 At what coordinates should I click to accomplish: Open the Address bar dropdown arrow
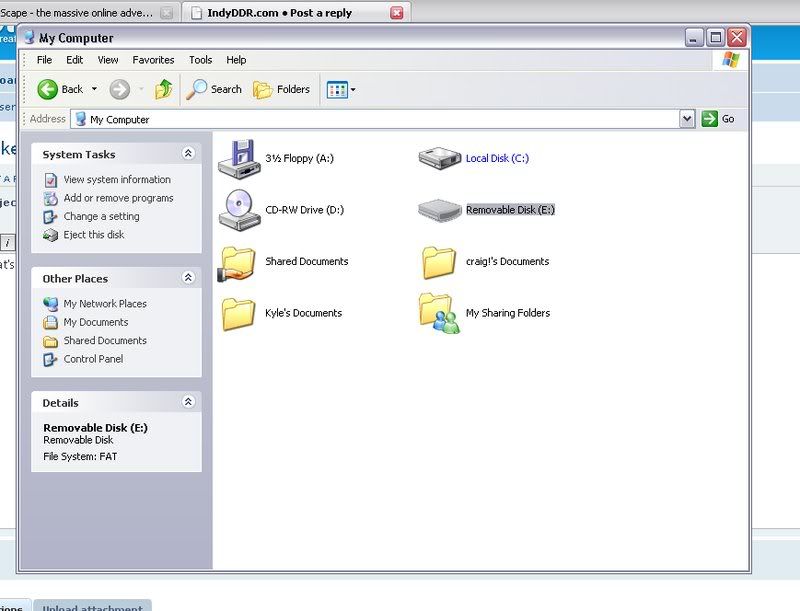(687, 119)
